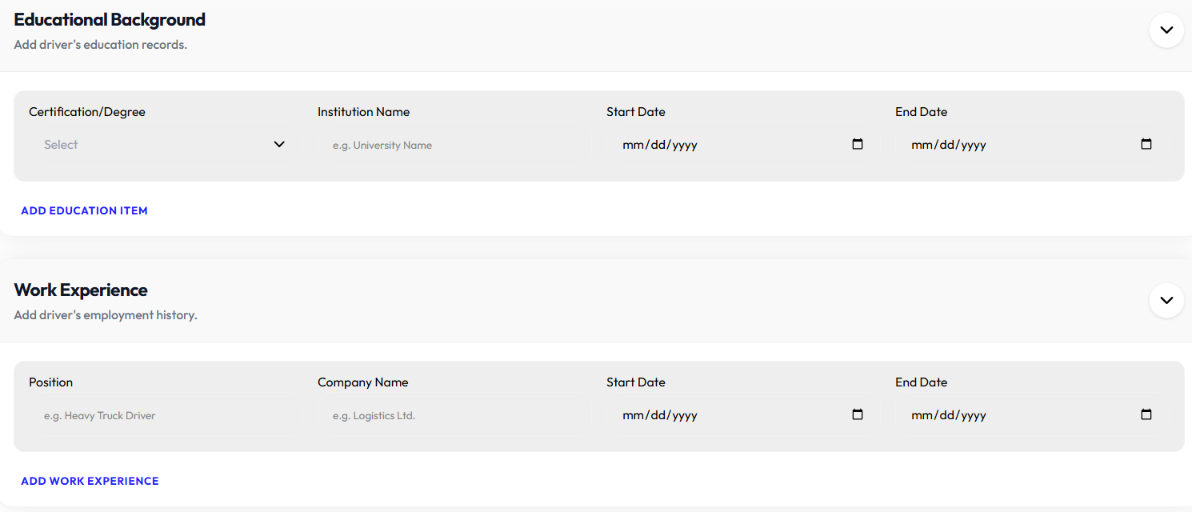
Task: Open calendar picker for education Start Date
Action: [x=858, y=144]
